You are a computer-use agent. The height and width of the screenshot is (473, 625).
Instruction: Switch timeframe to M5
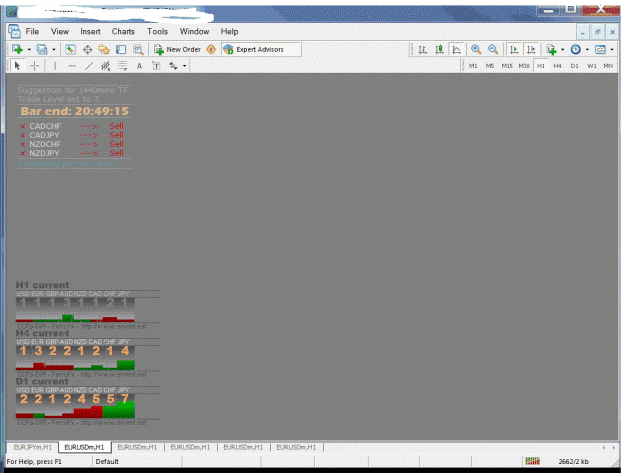(490, 66)
